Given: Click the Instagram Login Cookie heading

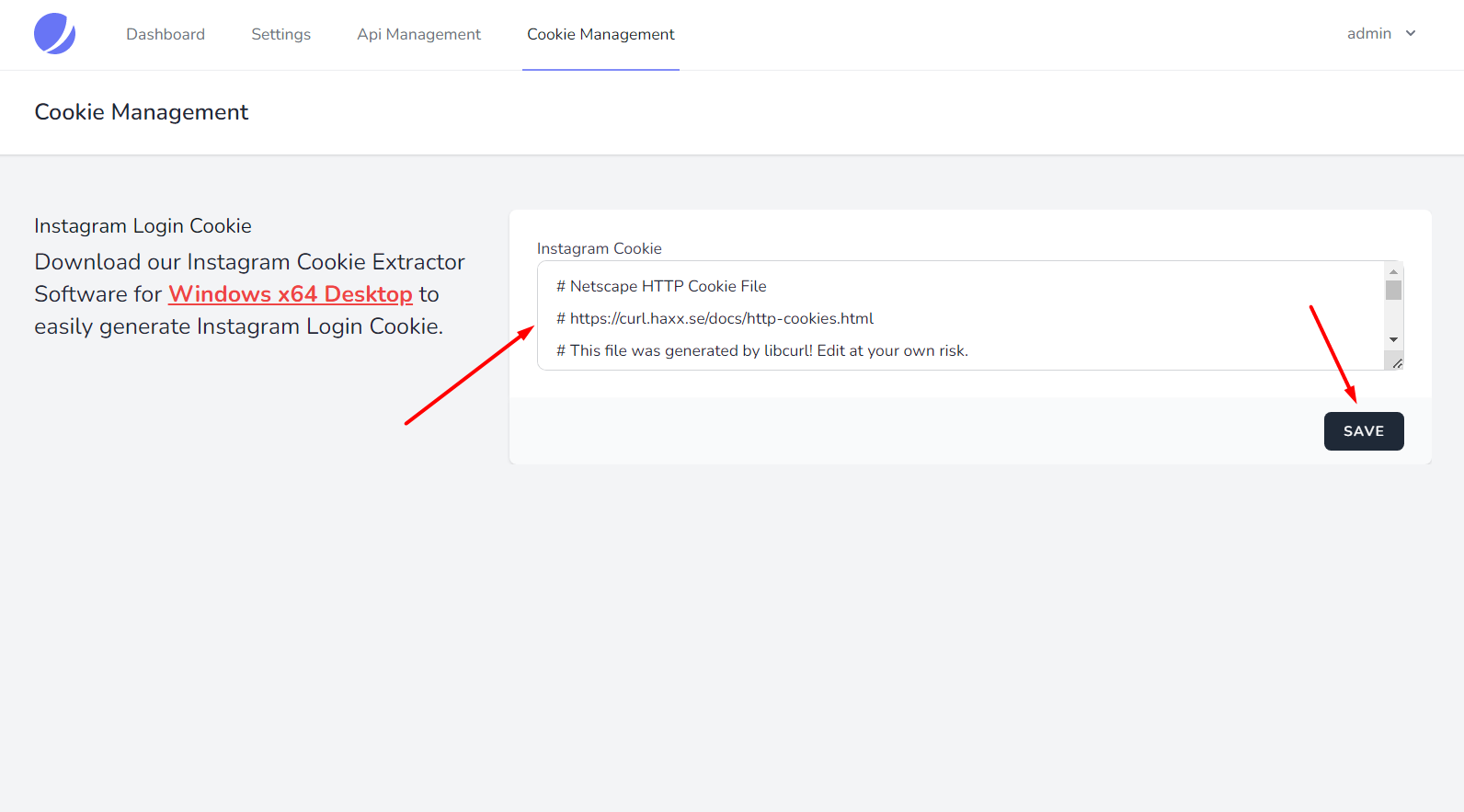Looking at the screenshot, I should (x=143, y=226).
